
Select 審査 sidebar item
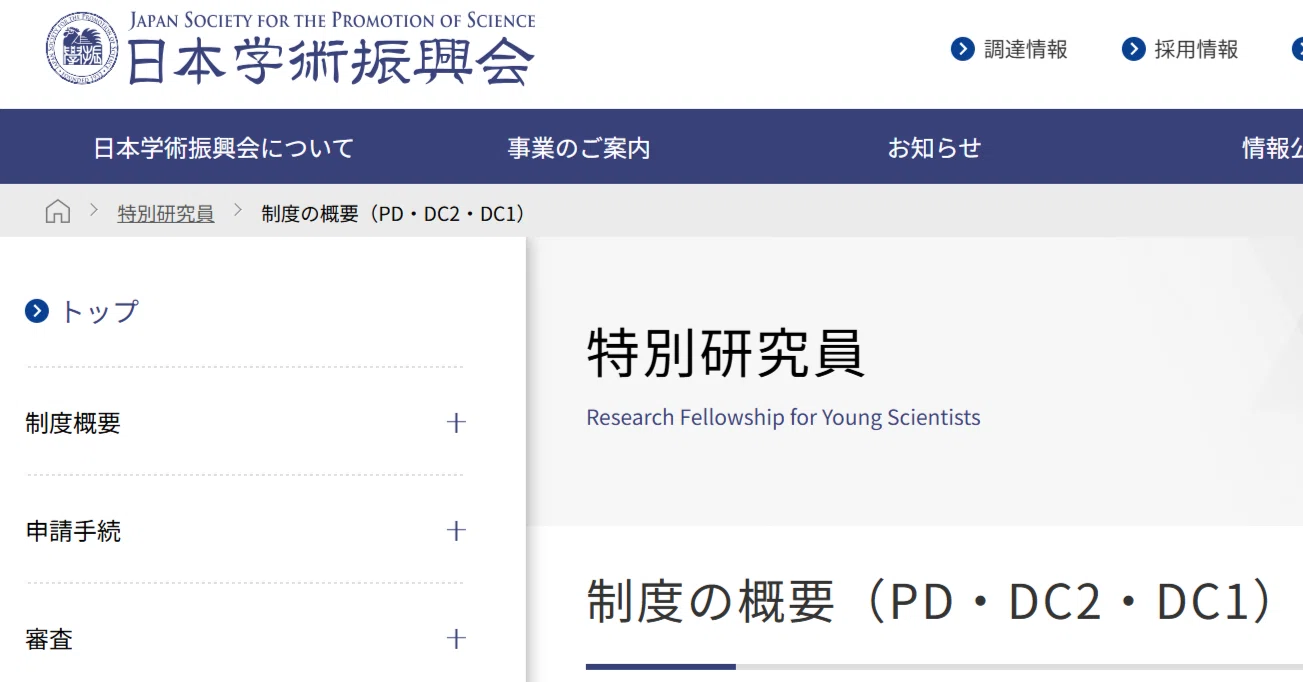click(x=49, y=639)
